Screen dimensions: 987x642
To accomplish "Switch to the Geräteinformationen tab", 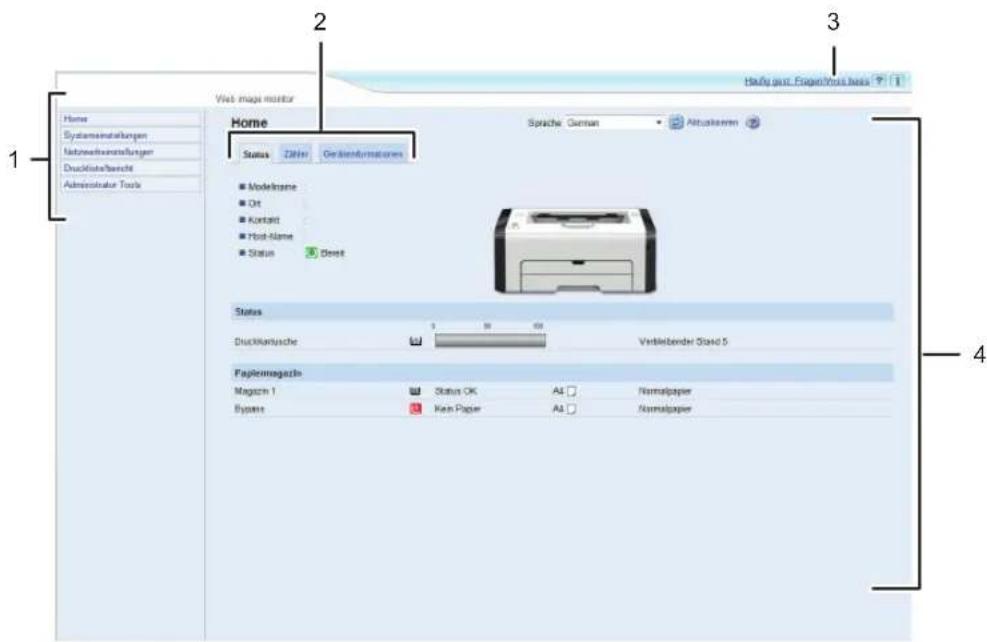I will point(363,154).
